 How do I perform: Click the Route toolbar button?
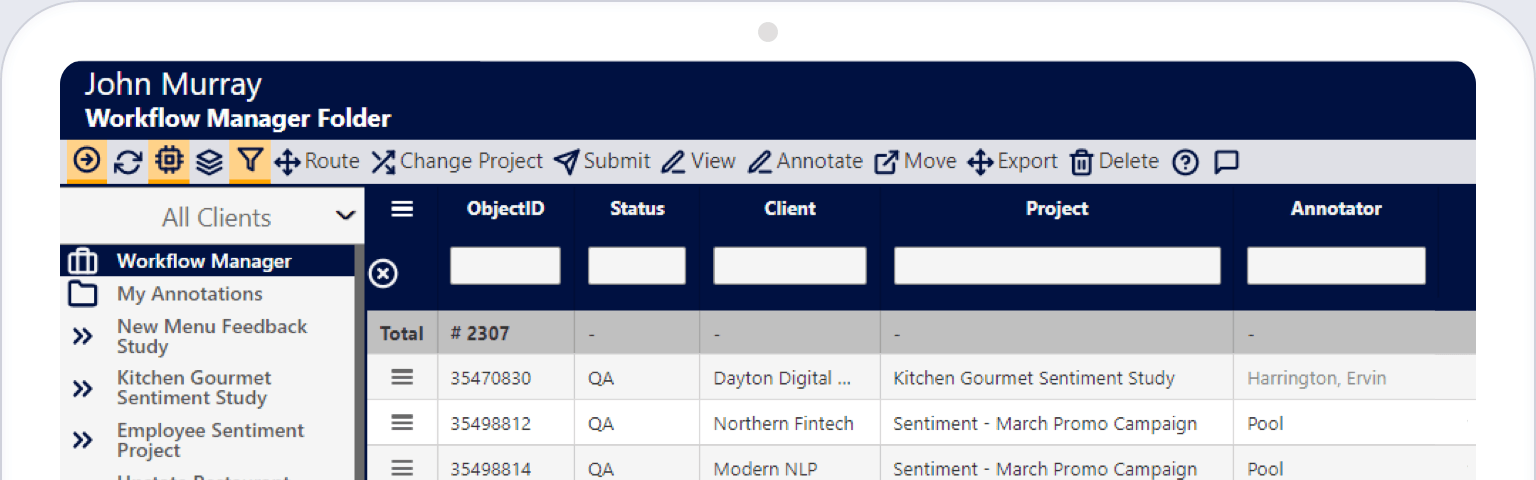[317, 162]
